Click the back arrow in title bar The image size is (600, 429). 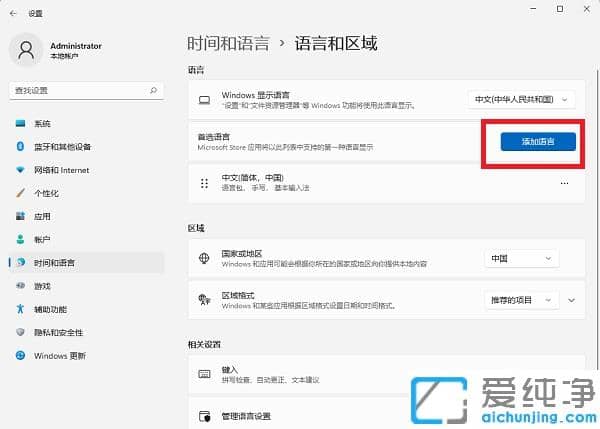[x=11, y=13]
